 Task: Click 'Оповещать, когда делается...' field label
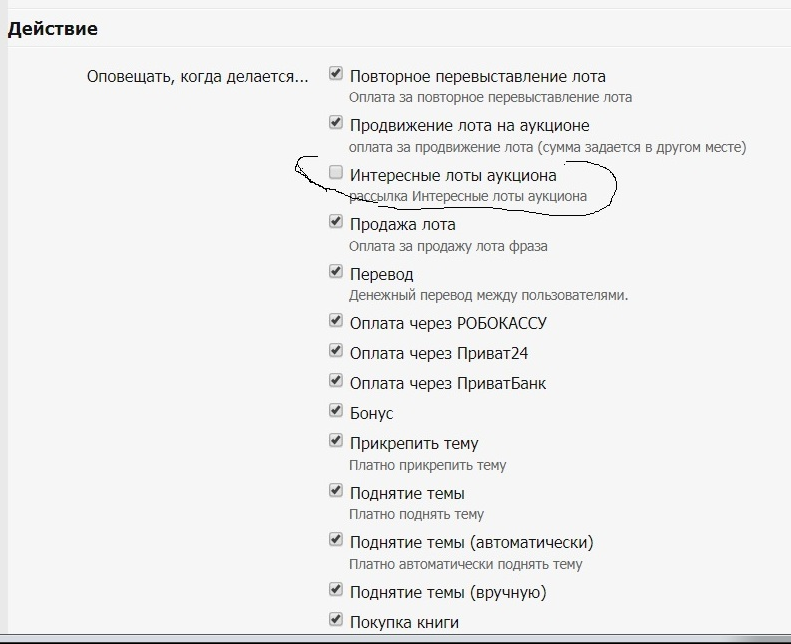[197, 77]
